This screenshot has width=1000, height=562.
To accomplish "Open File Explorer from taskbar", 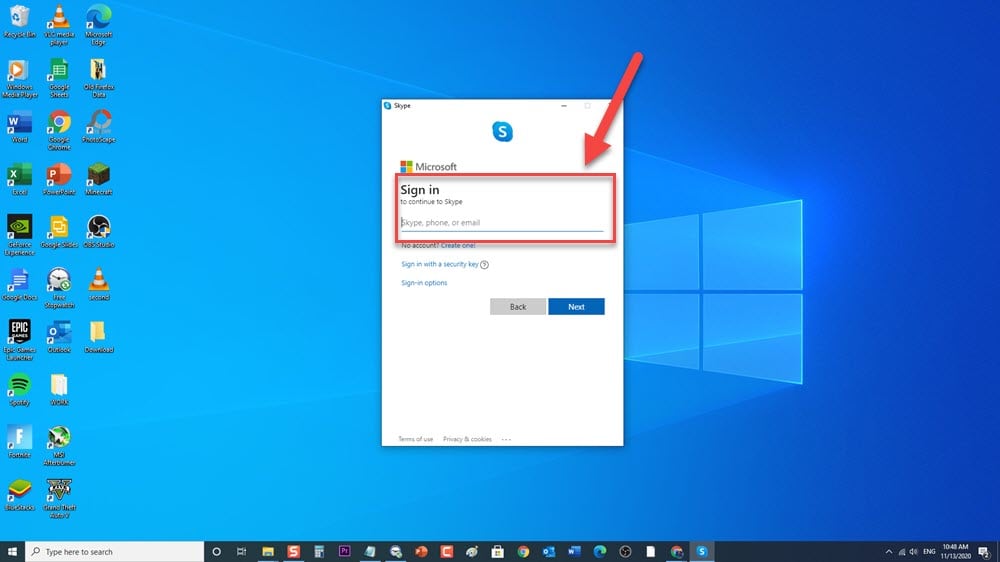I will pyautogui.click(x=268, y=552).
